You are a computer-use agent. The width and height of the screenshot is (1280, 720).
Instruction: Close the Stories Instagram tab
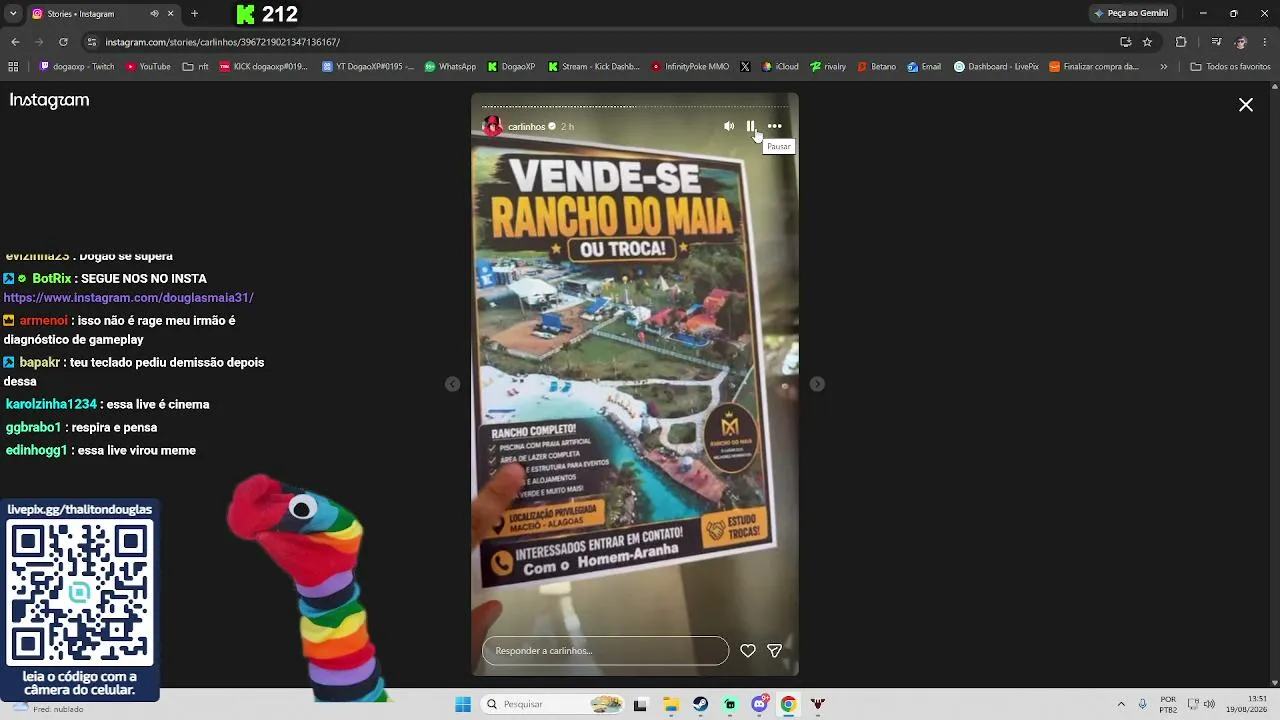pos(170,14)
